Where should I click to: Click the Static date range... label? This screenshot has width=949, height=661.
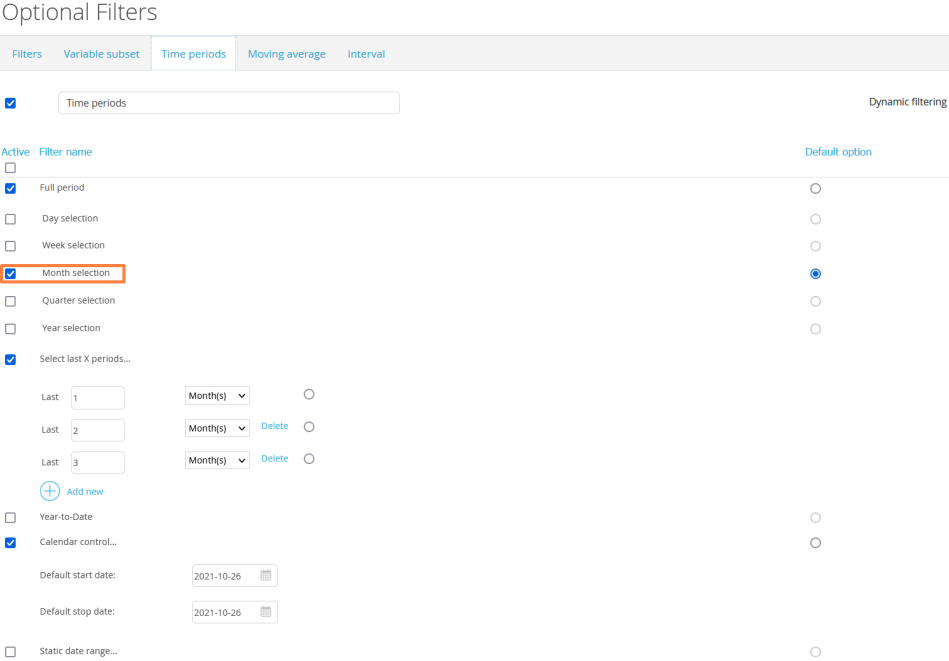click(x=79, y=651)
